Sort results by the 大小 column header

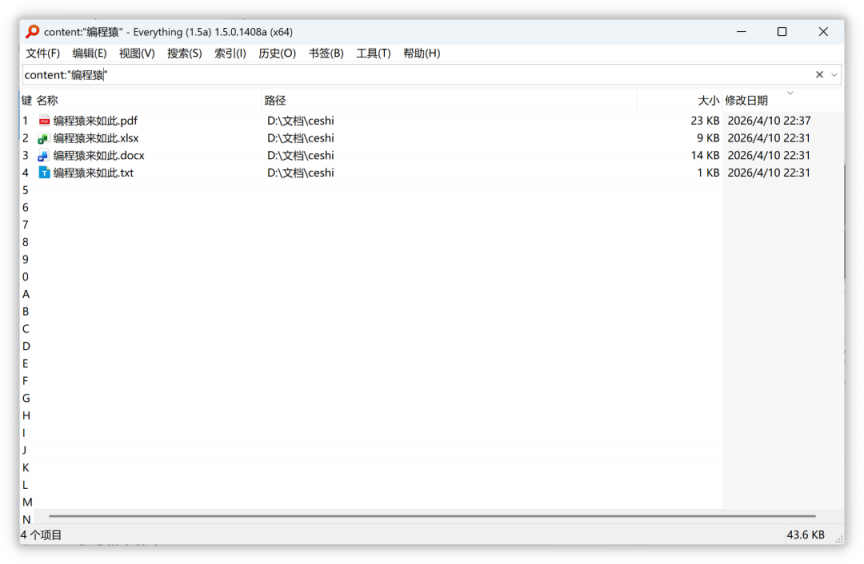pyautogui.click(x=708, y=101)
